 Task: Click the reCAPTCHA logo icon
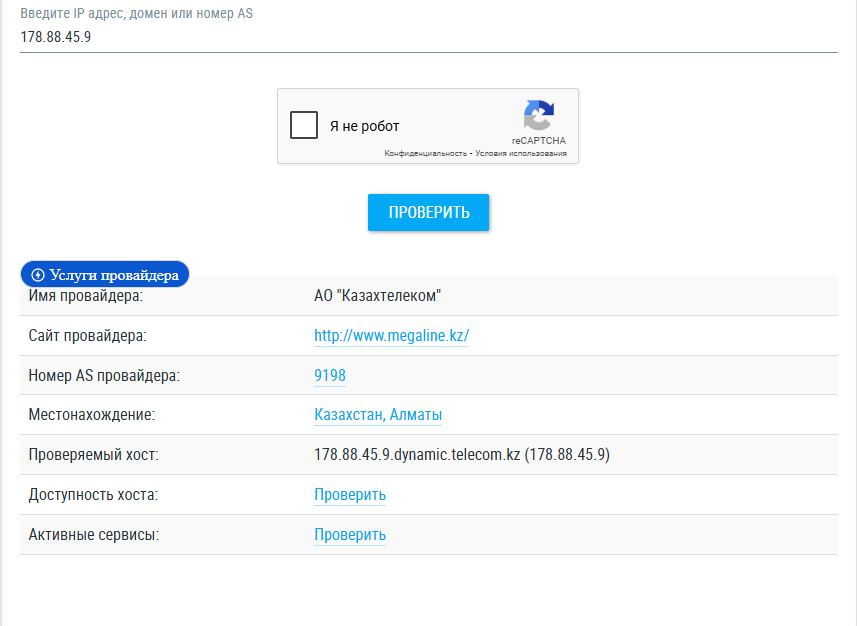pos(539,115)
